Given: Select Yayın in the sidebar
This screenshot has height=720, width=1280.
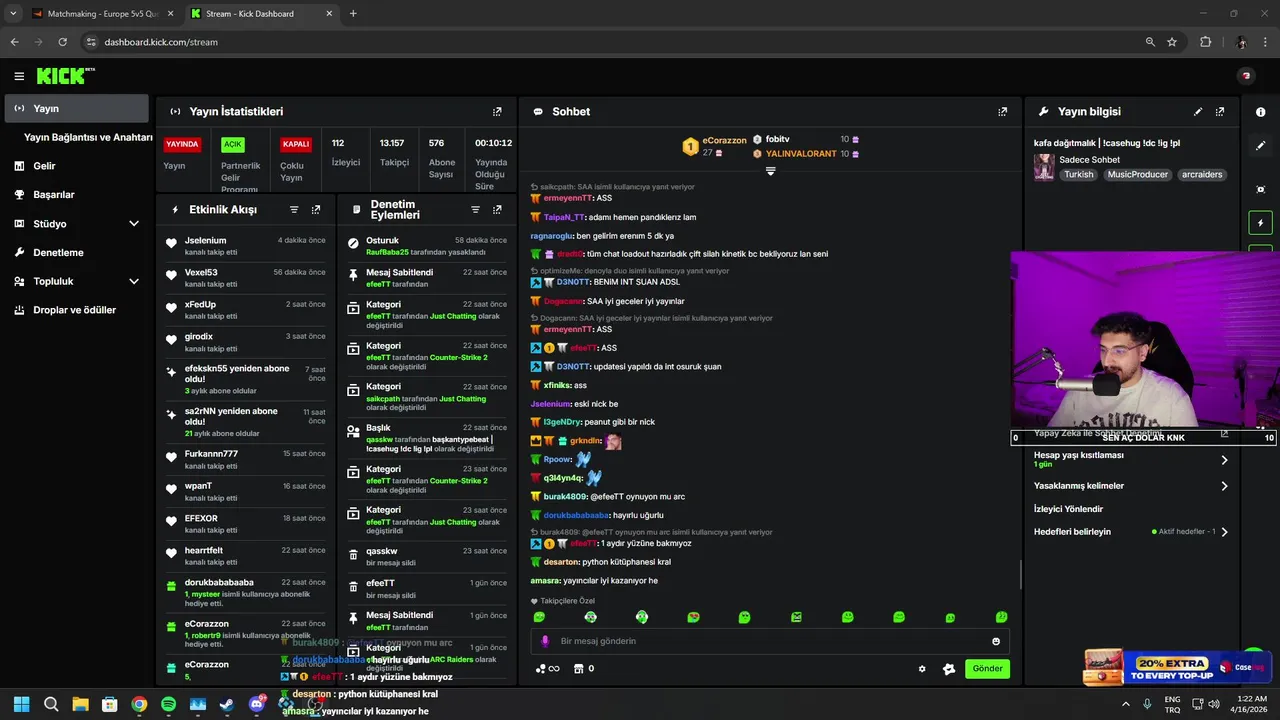Looking at the screenshot, I should (x=77, y=108).
